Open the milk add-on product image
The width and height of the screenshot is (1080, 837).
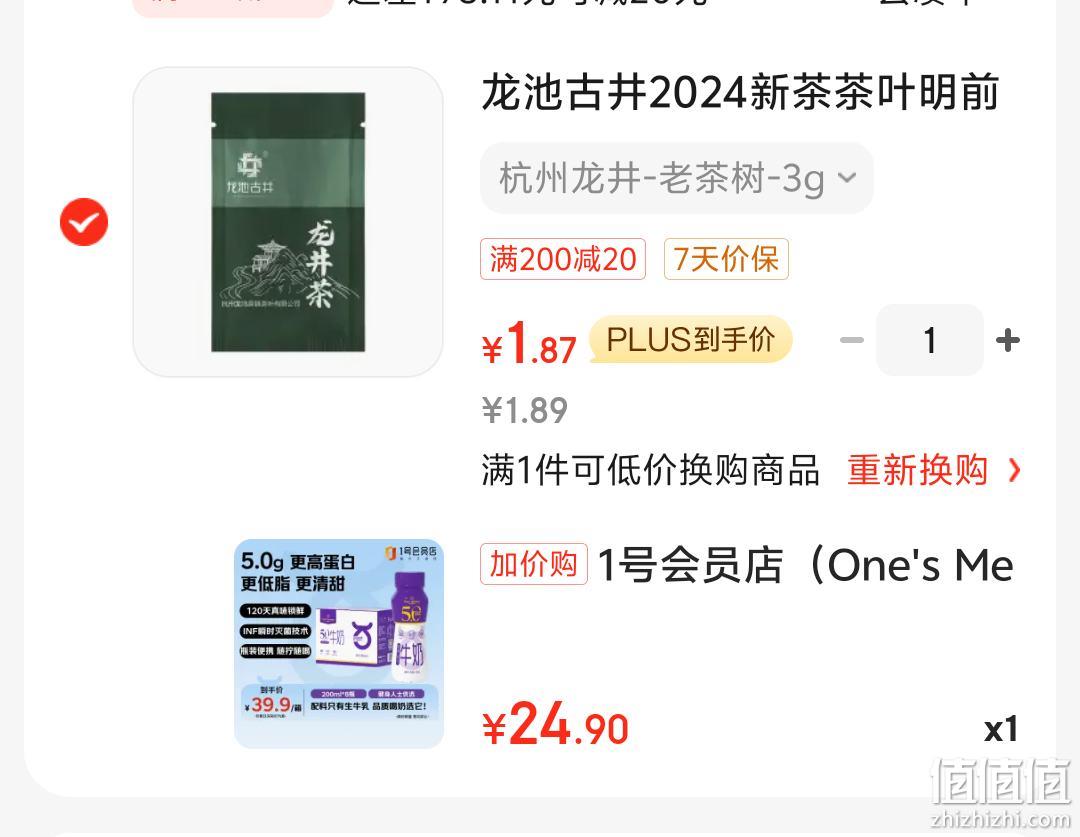click(x=339, y=643)
